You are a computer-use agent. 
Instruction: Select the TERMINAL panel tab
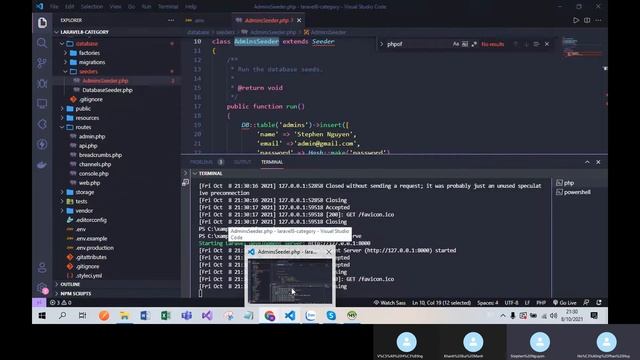pos(272,162)
